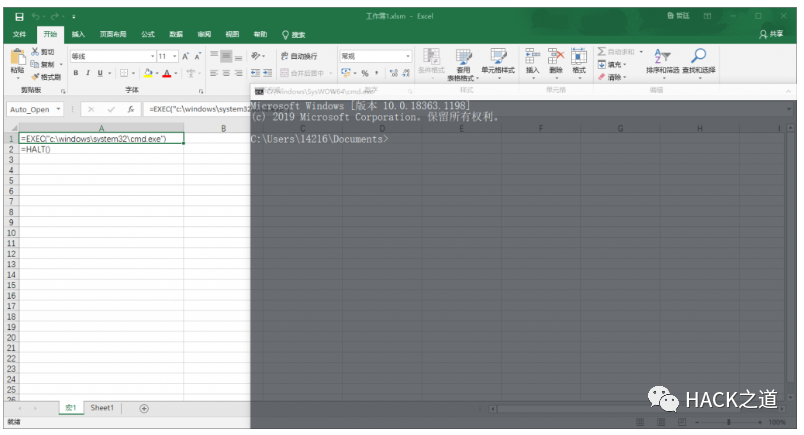Click the Comma Style icon
This screenshot has height=435, width=804.
pos(377,73)
